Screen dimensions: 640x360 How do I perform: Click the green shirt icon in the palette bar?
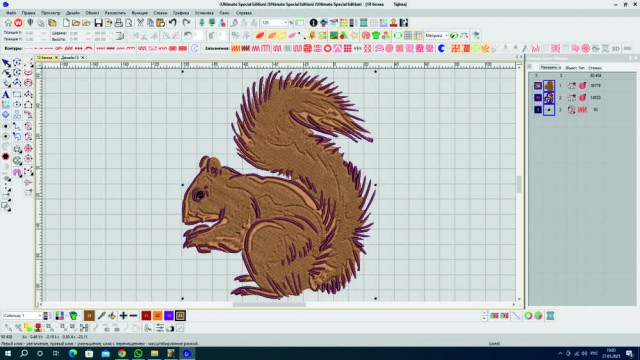click(73, 316)
